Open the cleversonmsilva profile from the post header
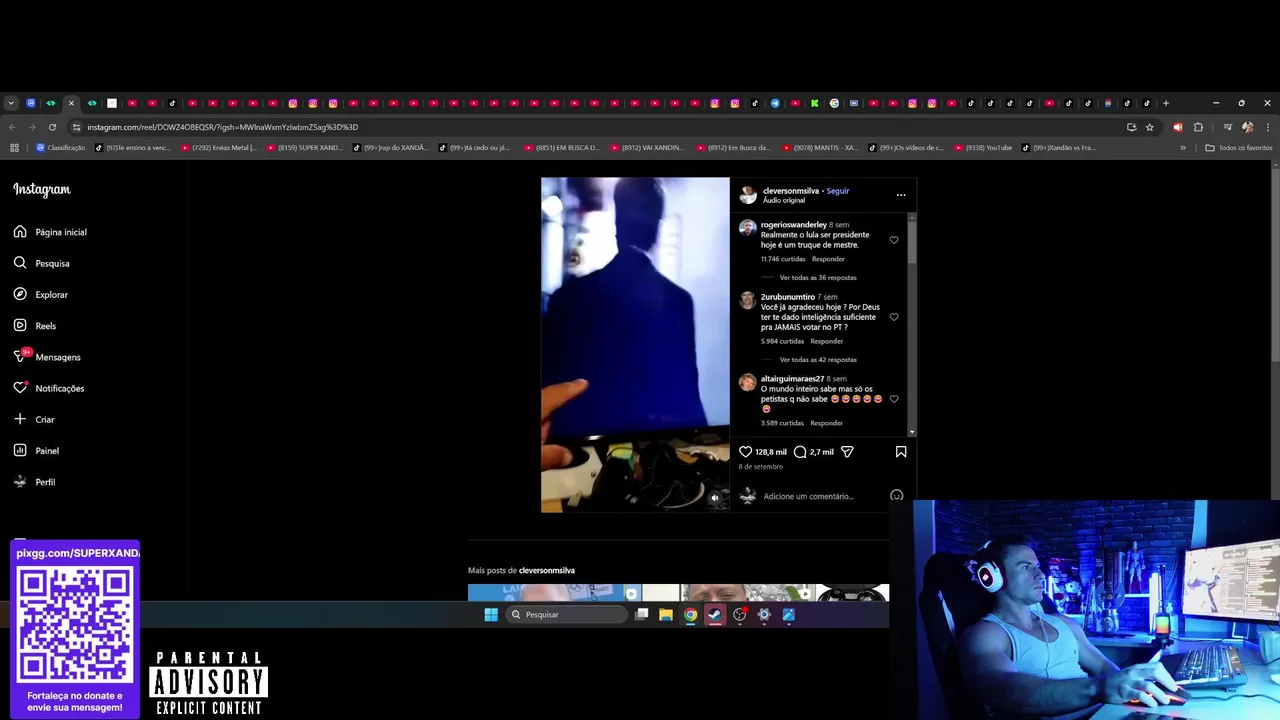The height and width of the screenshot is (720, 1280). point(791,191)
